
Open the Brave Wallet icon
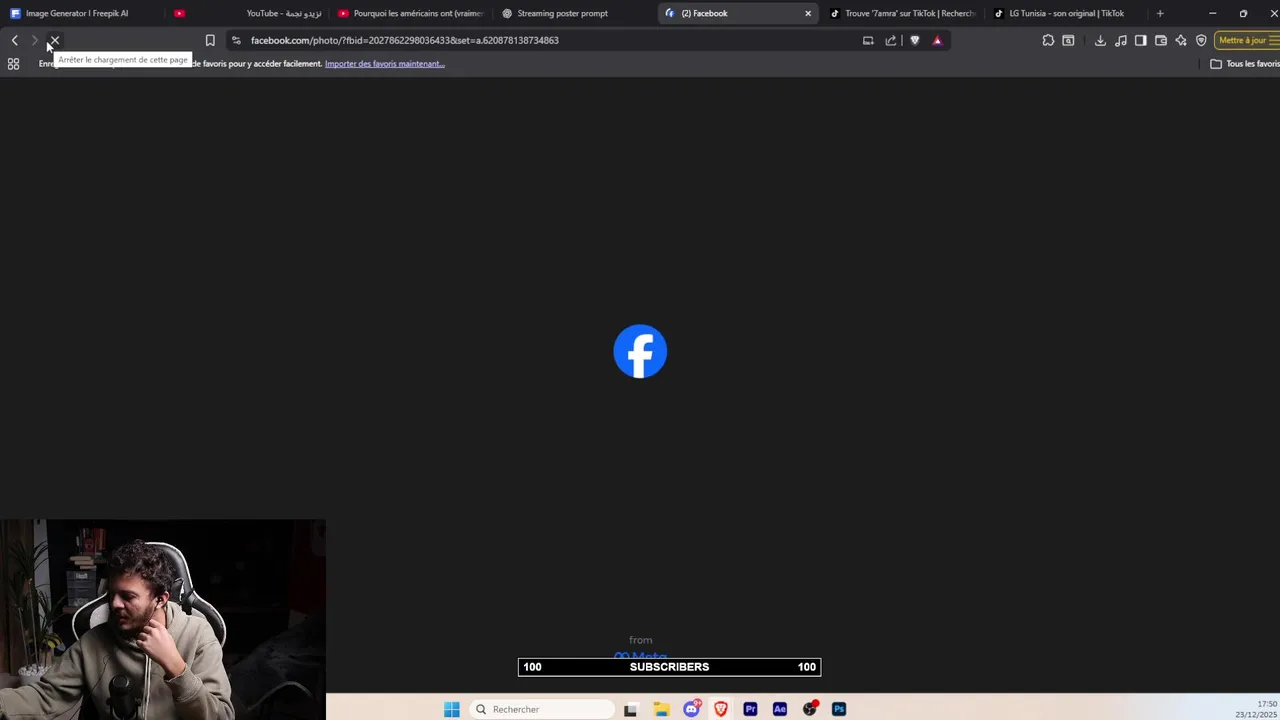pos(1160,40)
